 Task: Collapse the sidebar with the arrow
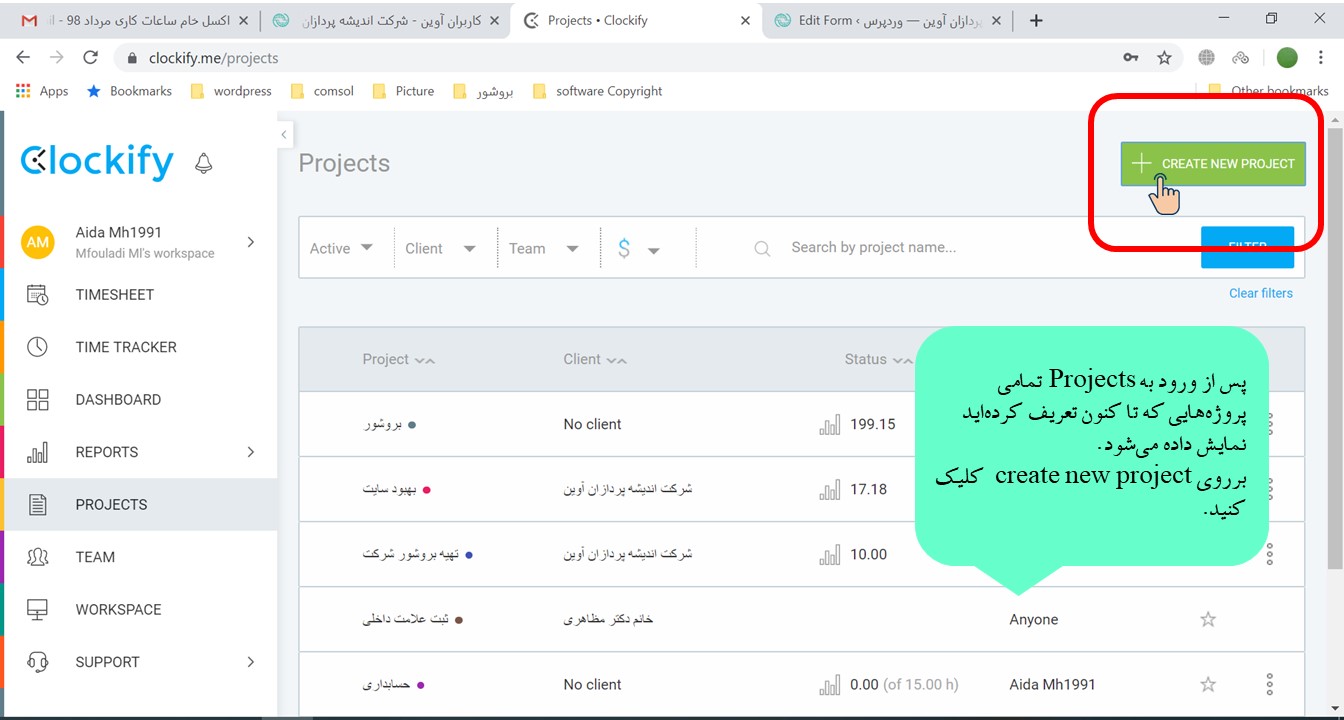pos(284,134)
